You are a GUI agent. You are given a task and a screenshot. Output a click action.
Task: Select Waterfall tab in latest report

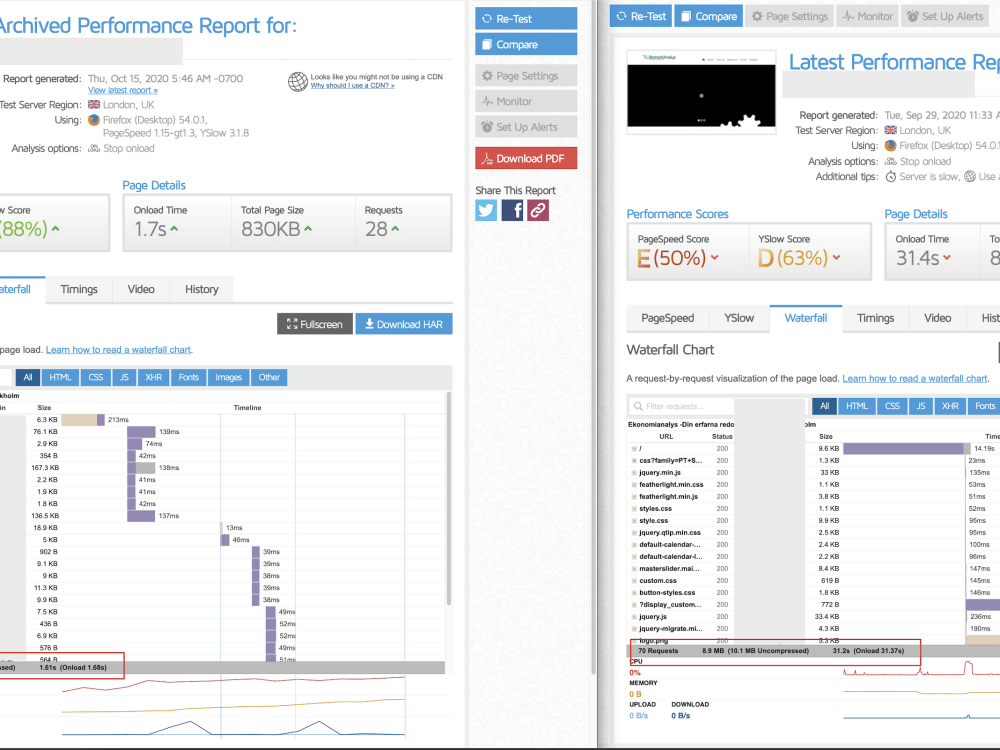(805, 318)
